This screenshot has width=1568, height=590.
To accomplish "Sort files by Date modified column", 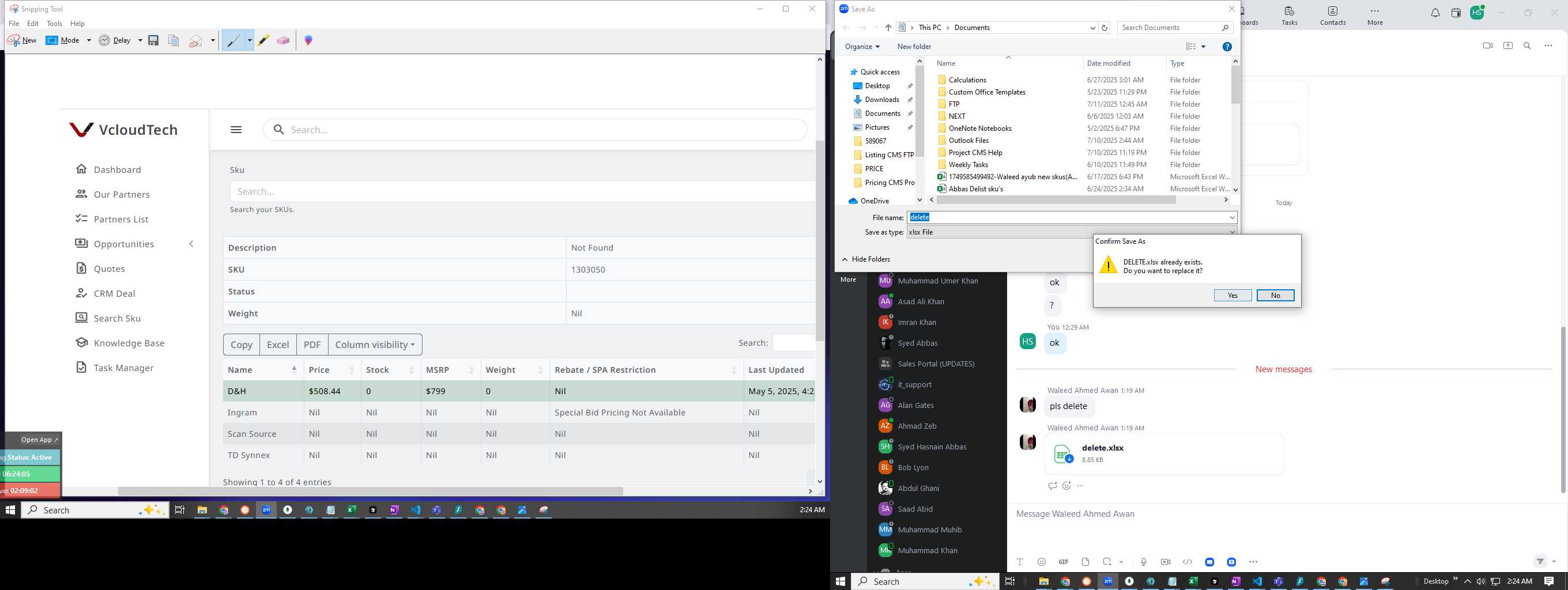I will click(1109, 63).
